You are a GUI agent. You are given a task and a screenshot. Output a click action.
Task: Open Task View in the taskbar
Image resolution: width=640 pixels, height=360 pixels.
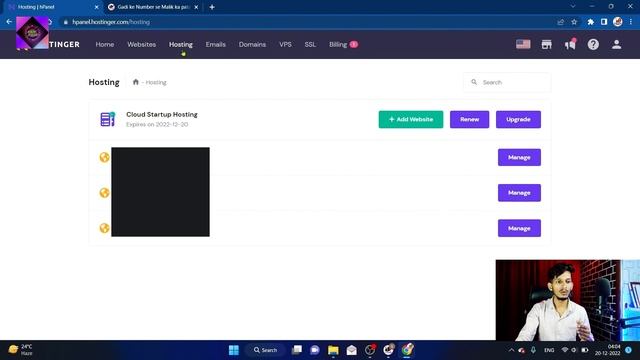click(297, 350)
